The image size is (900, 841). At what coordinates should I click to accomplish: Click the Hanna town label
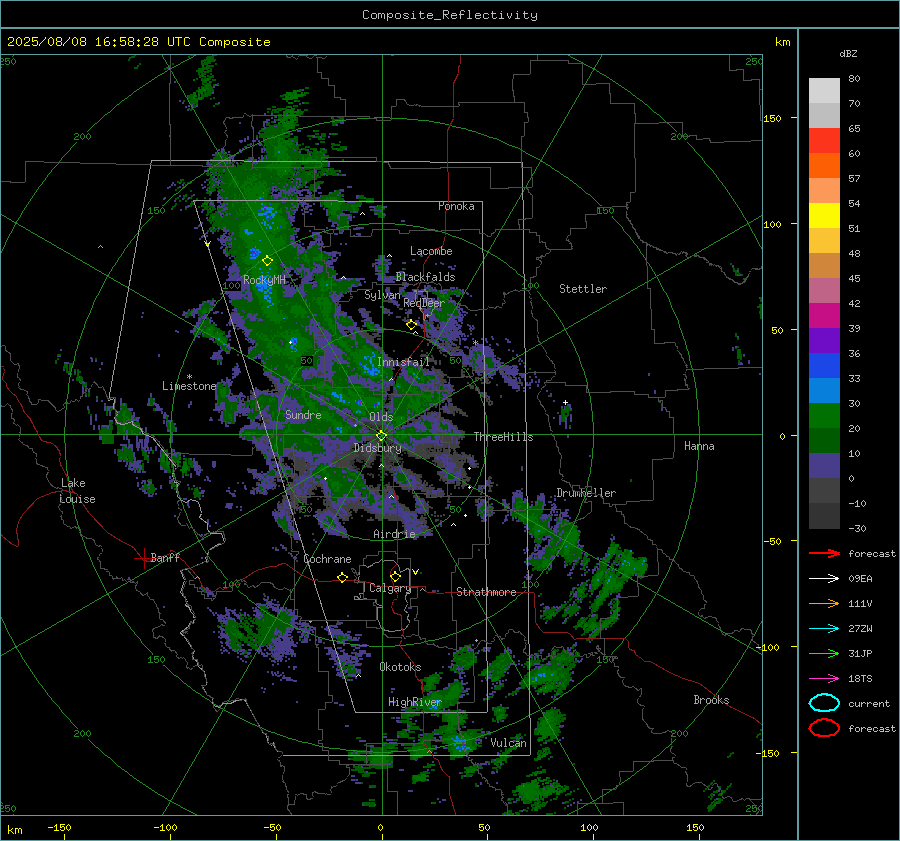coord(699,446)
